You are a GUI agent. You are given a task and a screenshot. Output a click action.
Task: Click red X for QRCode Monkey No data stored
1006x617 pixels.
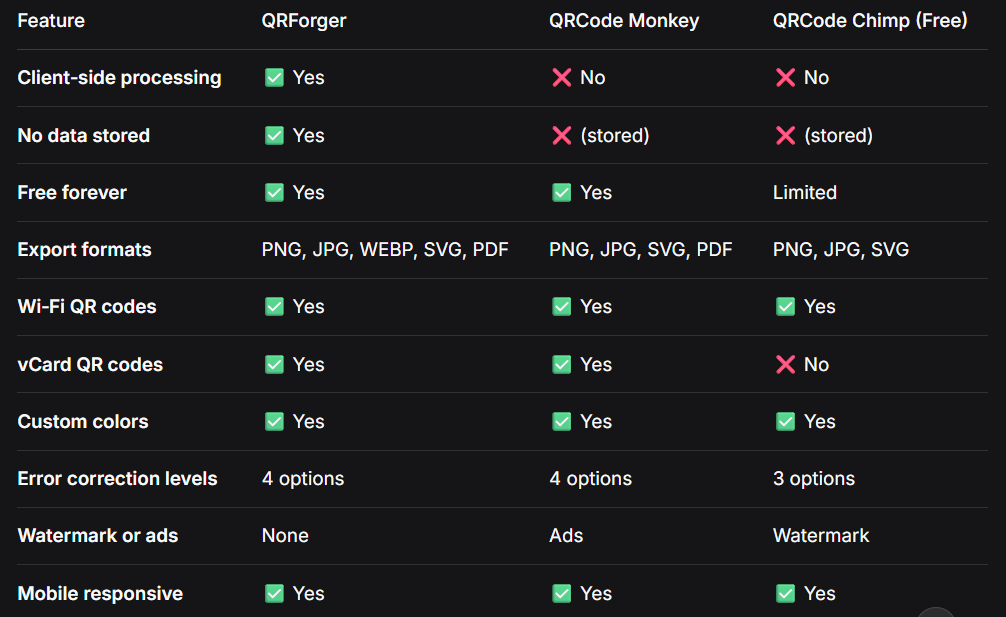point(562,135)
